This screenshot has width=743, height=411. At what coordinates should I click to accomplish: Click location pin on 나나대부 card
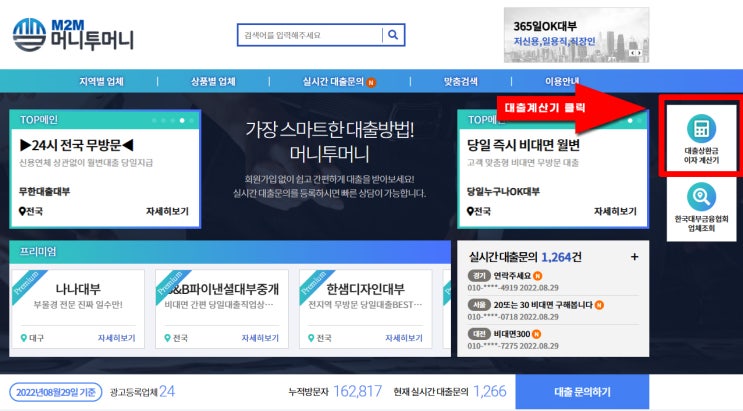[x=24, y=338]
